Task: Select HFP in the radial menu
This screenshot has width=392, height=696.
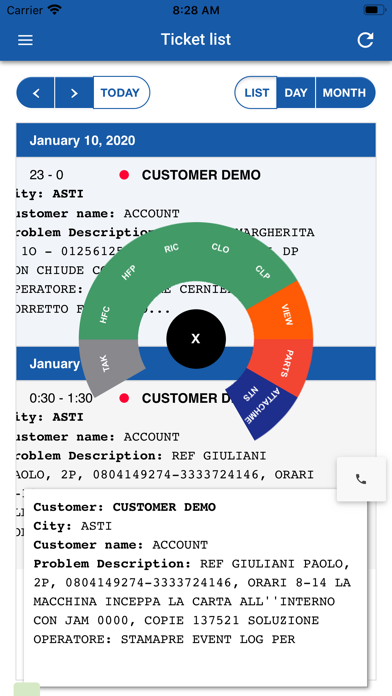Action: (129, 272)
